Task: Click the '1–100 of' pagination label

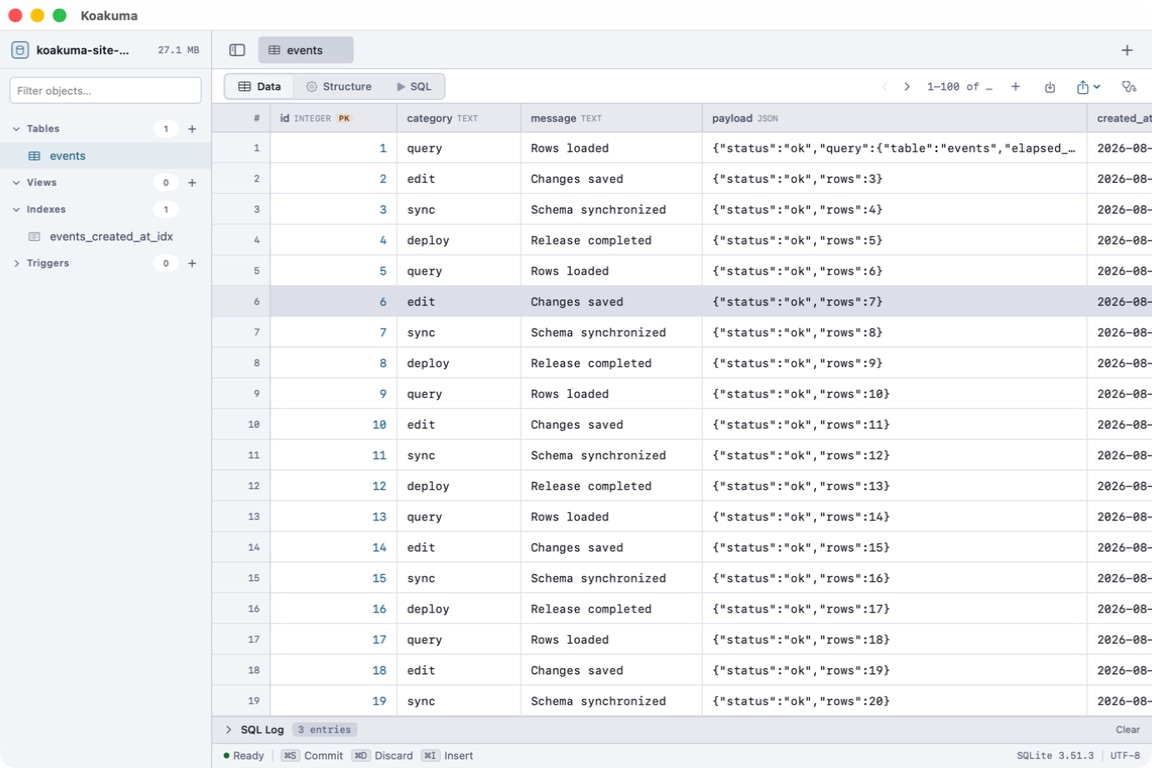Action: pos(959,87)
